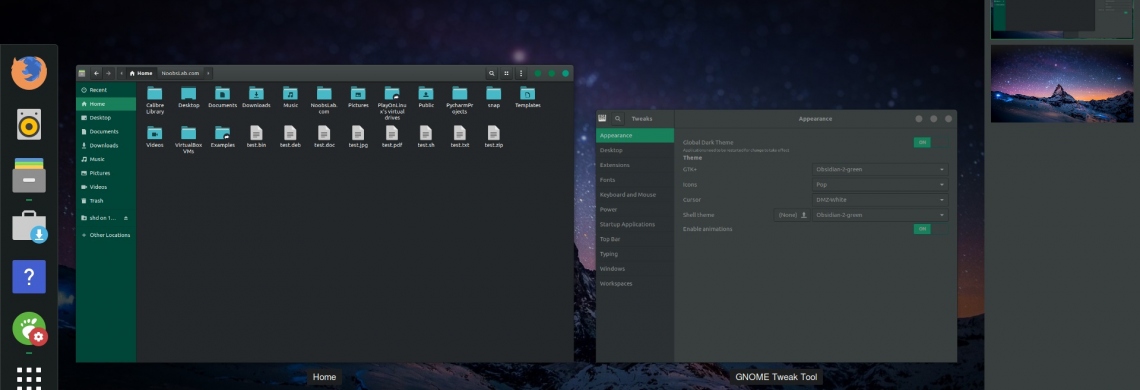Click the Home window caption label
The width and height of the screenshot is (1140, 390).
tap(324, 377)
